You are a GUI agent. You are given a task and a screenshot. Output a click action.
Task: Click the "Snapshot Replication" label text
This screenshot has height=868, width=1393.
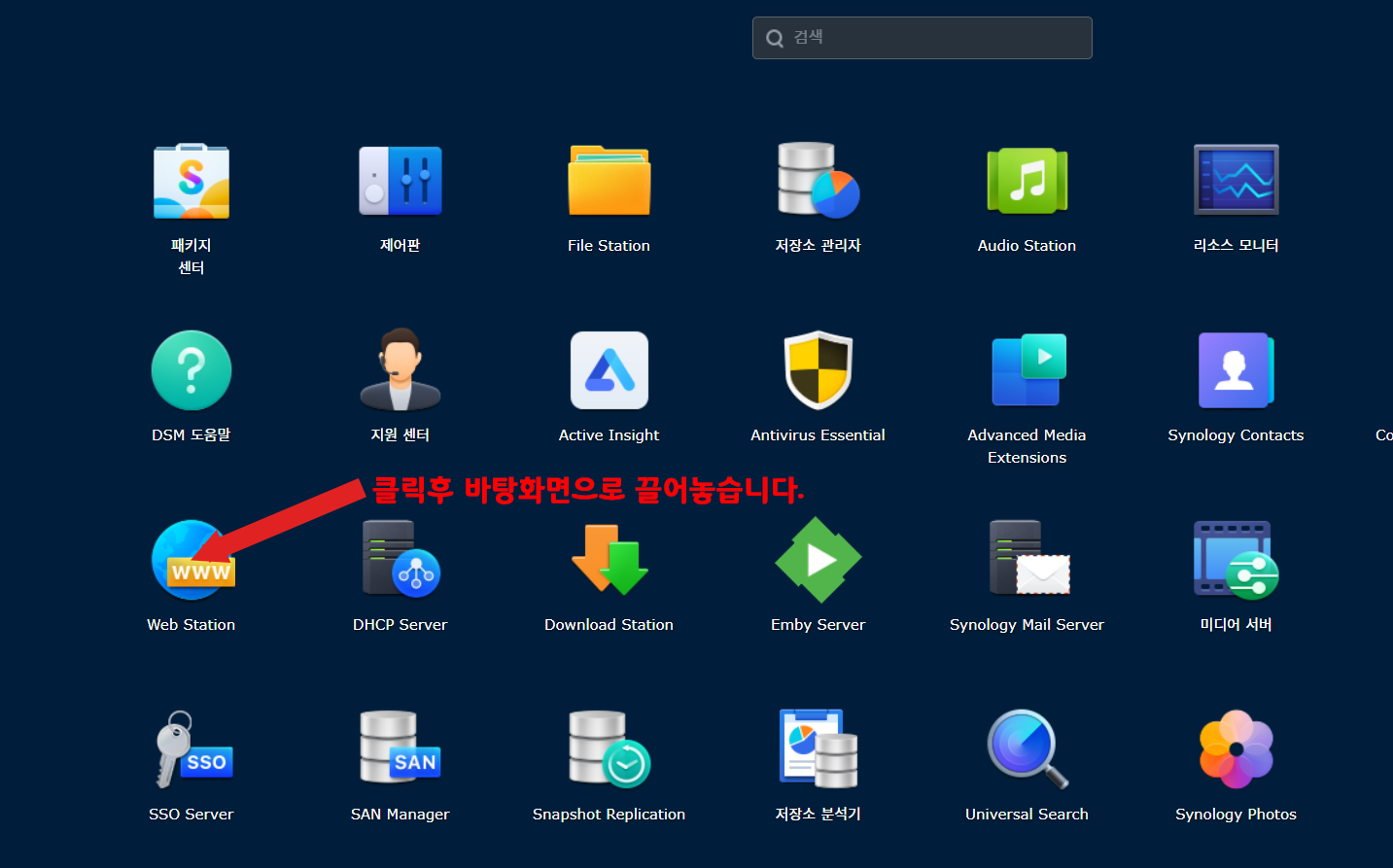609,815
